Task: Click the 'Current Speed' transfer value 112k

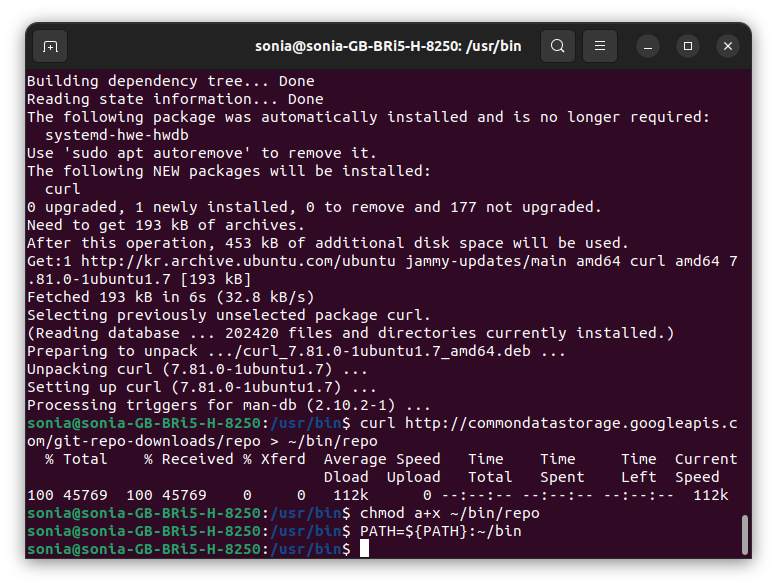Action: point(711,495)
